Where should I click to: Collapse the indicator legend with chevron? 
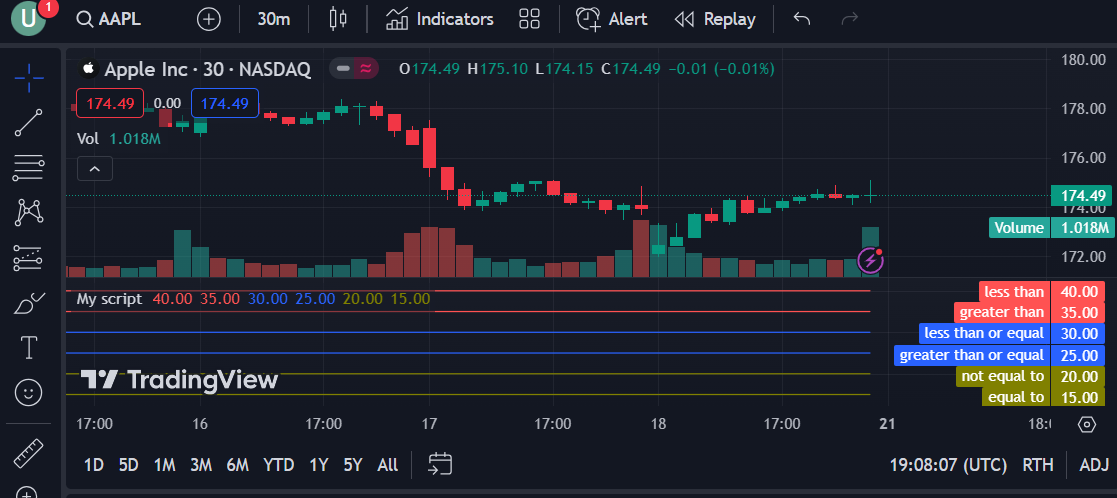click(x=95, y=170)
